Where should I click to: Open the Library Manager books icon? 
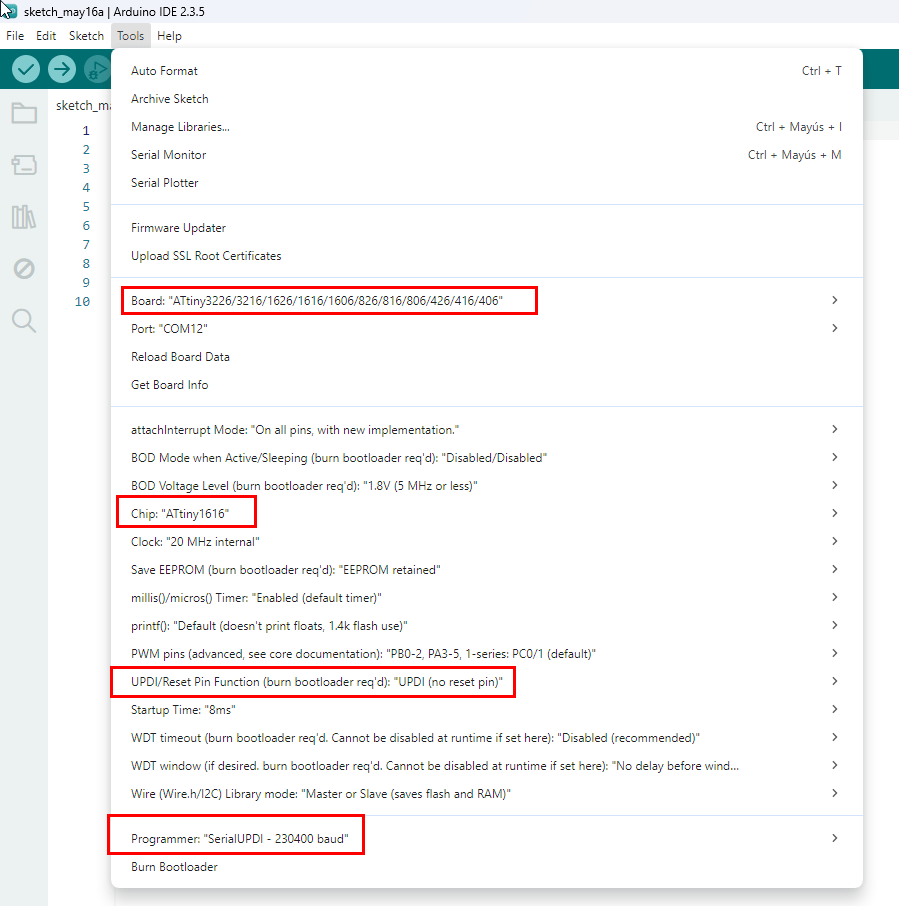click(24, 217)
